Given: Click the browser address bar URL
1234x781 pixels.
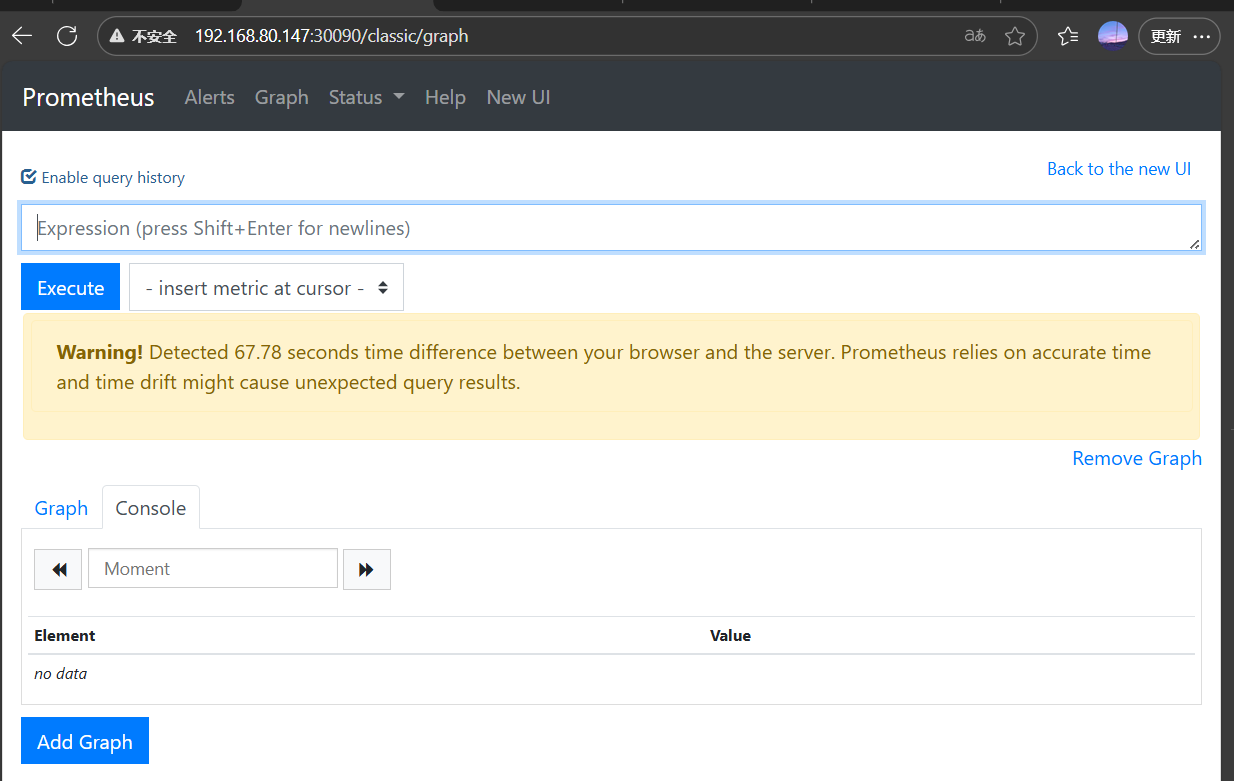Looking at the screenshot, I should [x=332, y=36].
